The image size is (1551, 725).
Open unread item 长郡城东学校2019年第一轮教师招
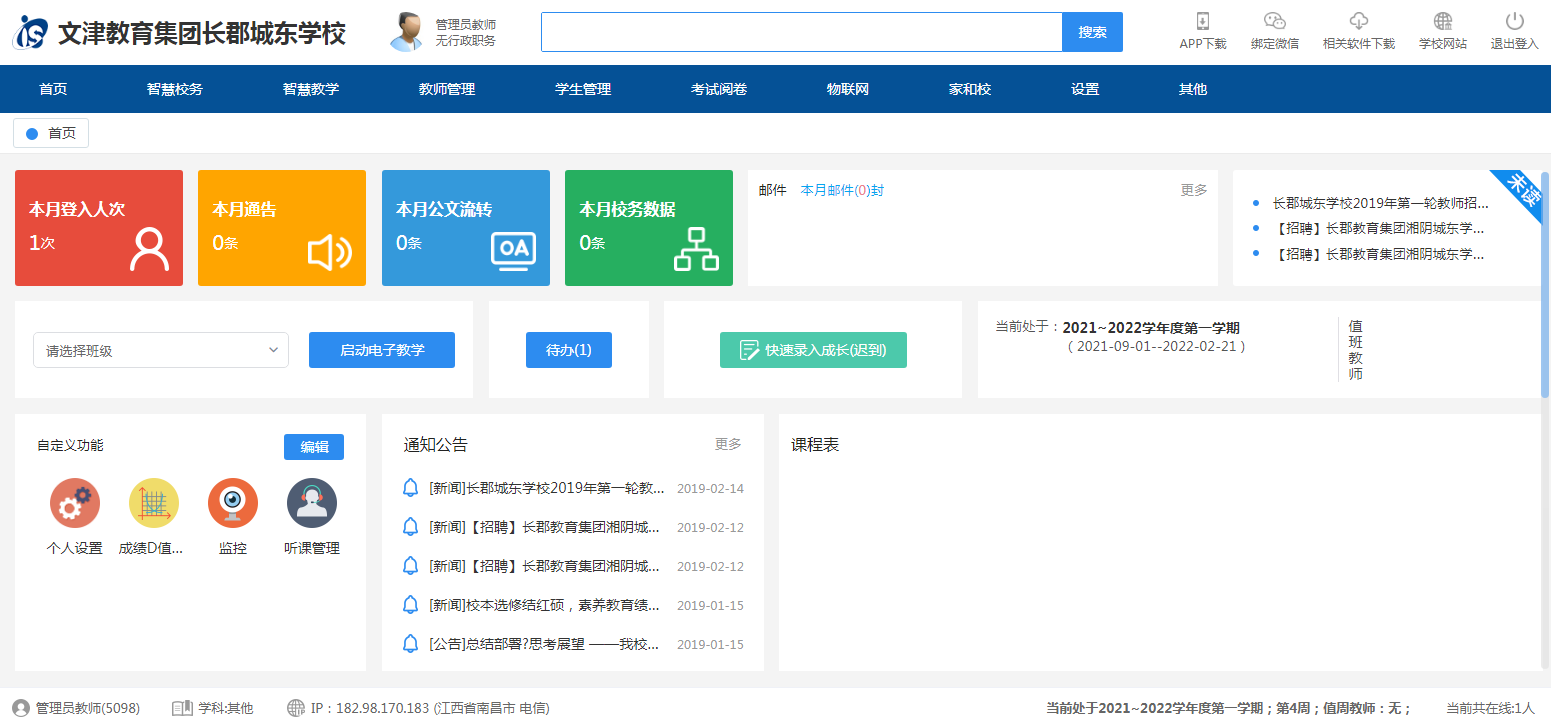point(1381,202)
